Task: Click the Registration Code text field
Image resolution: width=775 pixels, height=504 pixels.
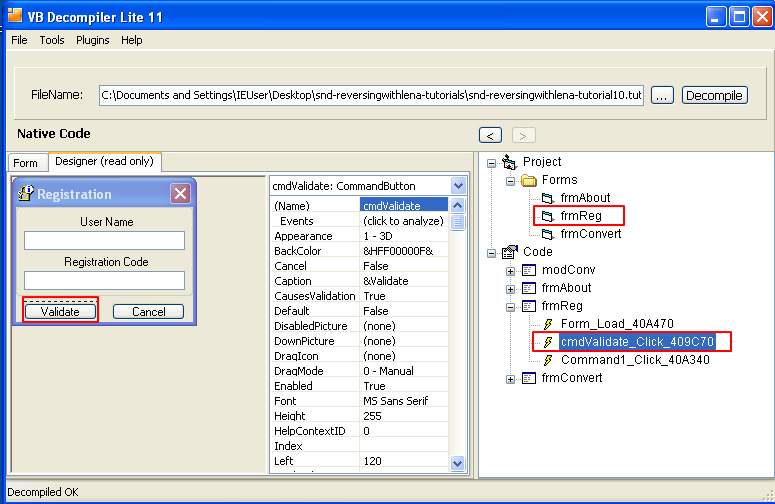Action: point(104,280)
